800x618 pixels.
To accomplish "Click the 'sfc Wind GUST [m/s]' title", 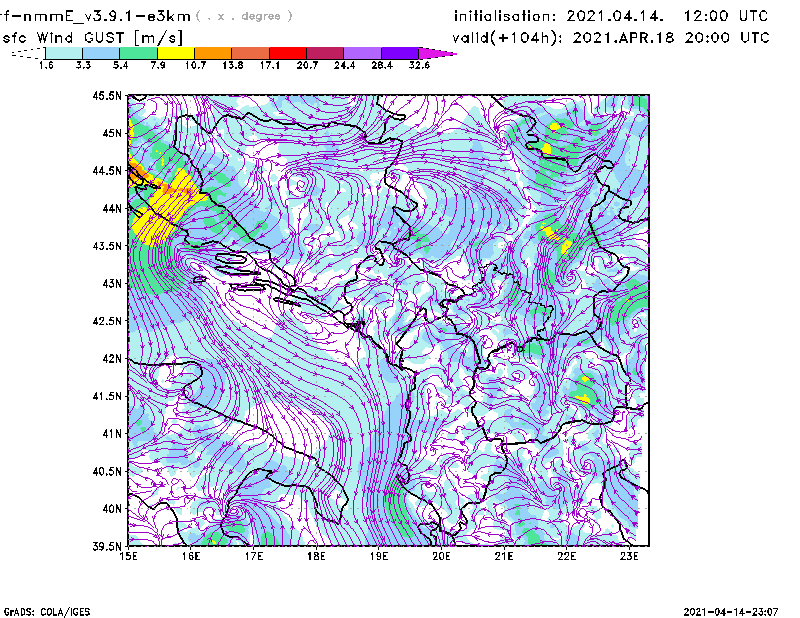I will click(92, 38).
